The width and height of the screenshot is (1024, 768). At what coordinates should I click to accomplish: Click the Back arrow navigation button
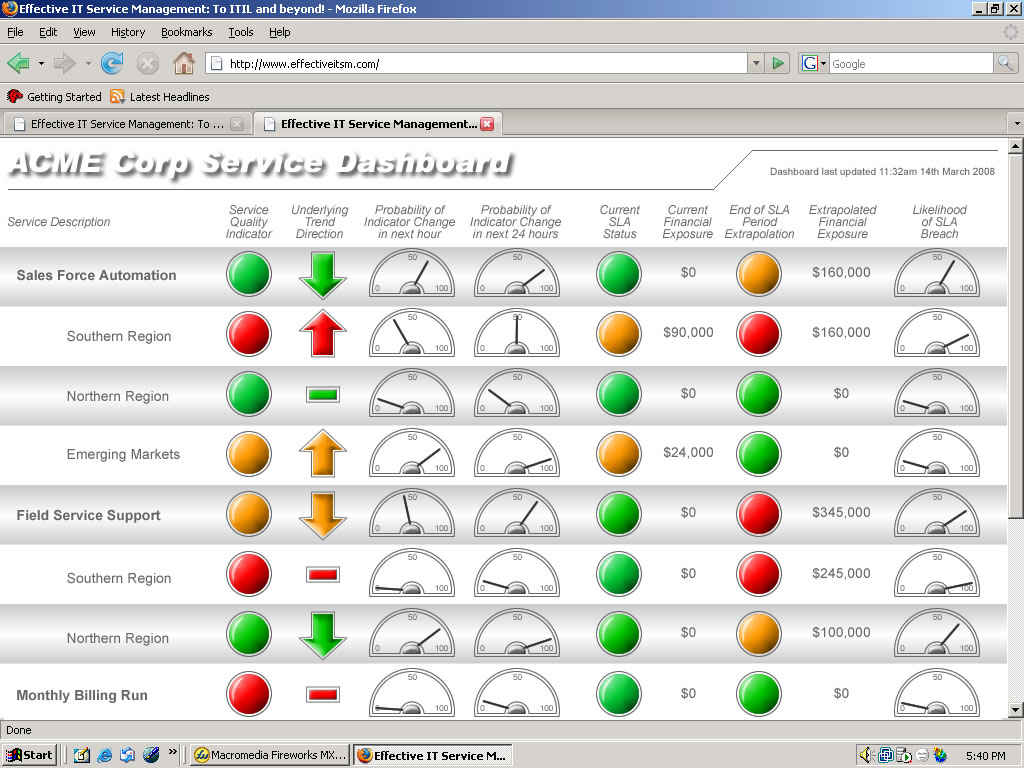click(x=18, y=64)
